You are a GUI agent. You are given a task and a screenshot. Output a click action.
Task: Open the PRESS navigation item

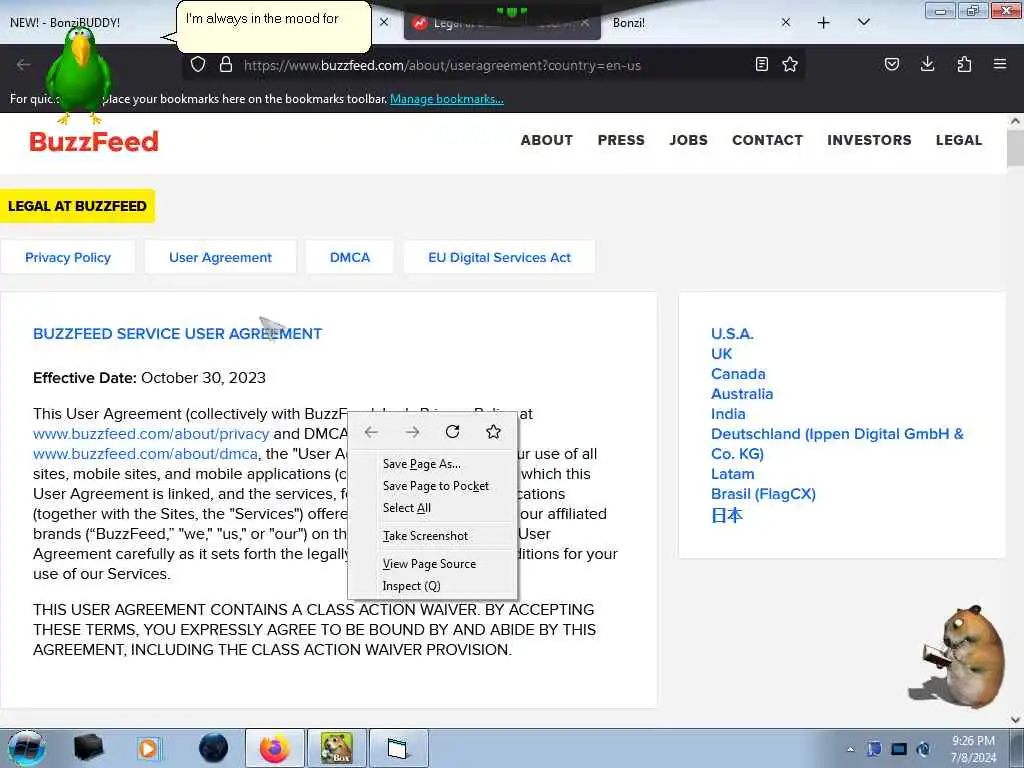click(x=621, y=140)
